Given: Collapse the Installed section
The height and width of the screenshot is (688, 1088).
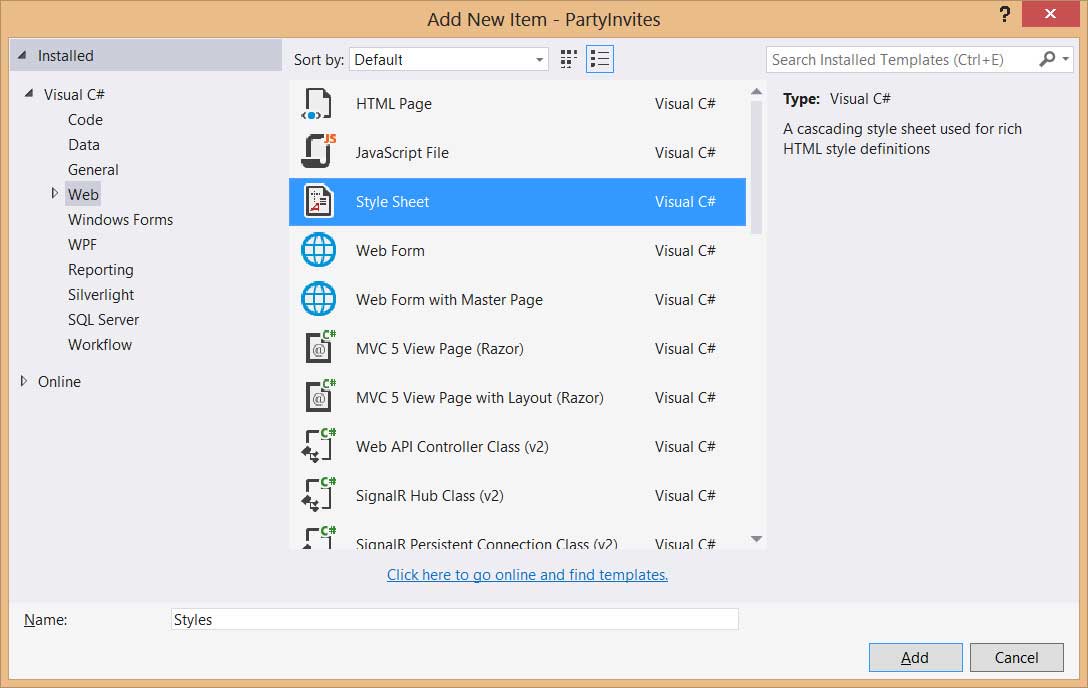Looking at the screenshot, I should click(22, 55).
